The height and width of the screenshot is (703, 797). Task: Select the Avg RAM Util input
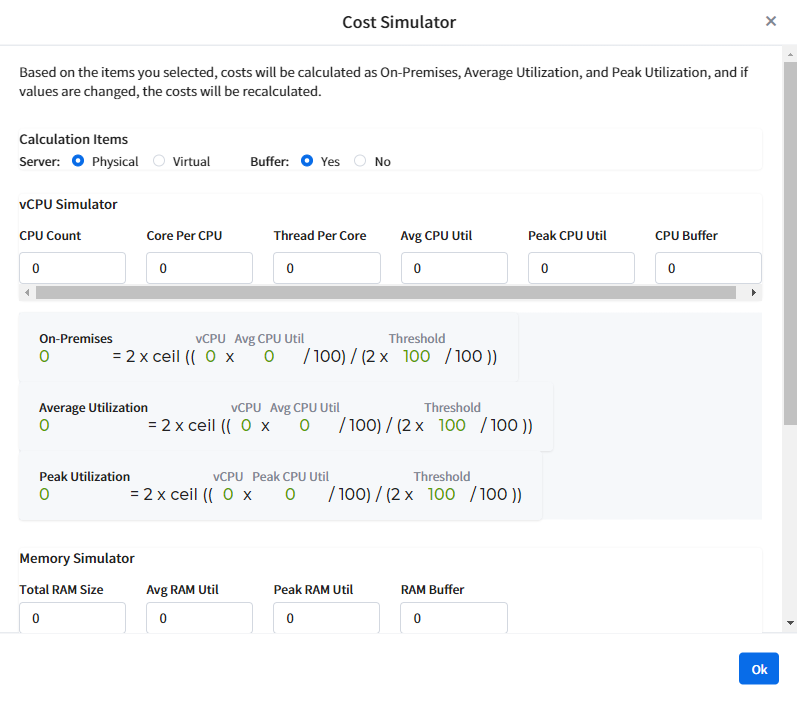(199, 618)
